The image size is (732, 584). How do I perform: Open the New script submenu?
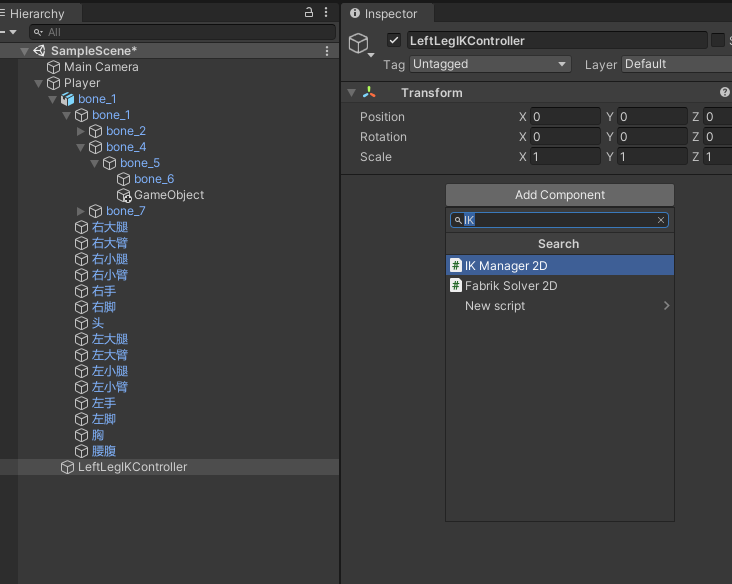click(x=560, y=305)
